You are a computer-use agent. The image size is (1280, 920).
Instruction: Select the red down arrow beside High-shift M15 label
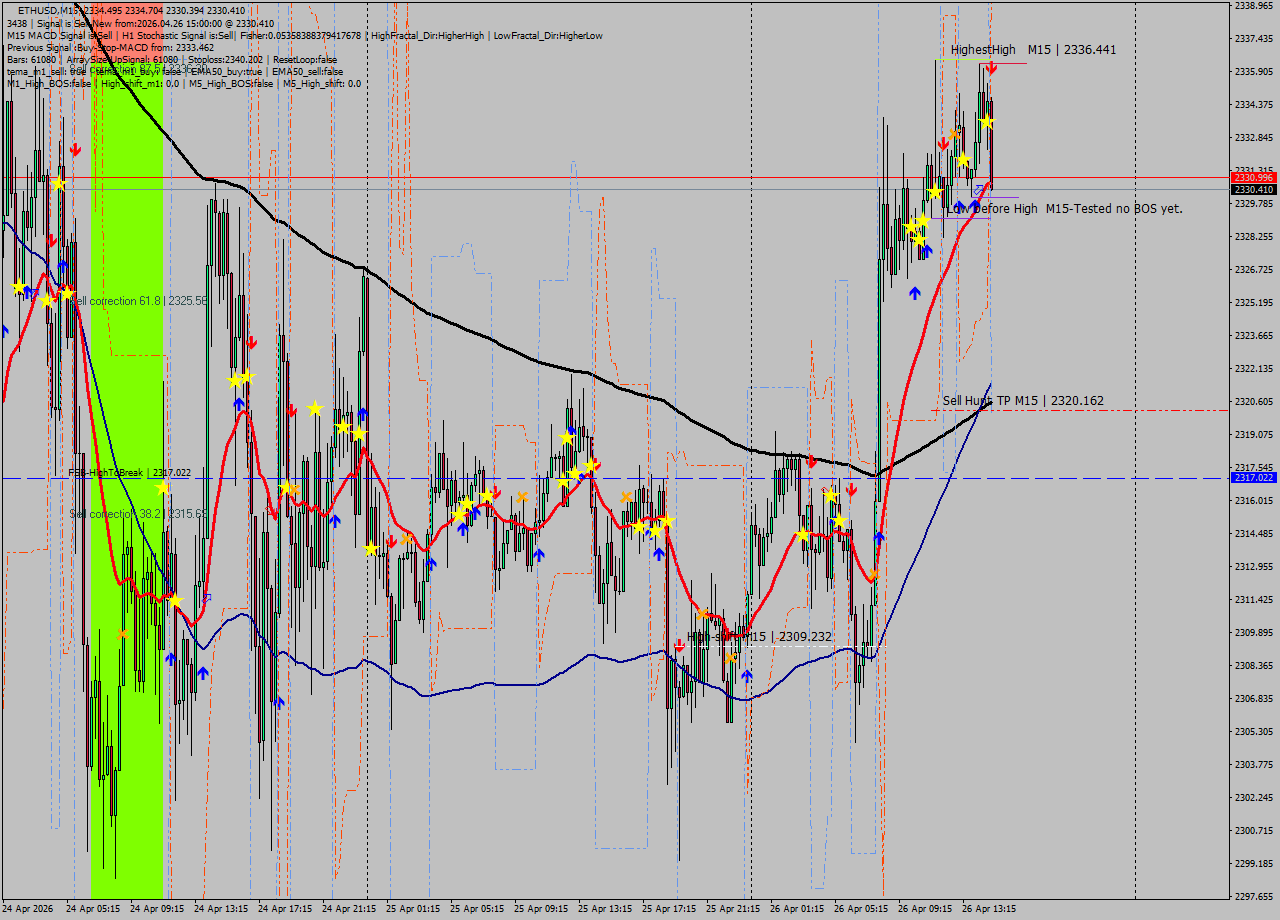[680, 646]
